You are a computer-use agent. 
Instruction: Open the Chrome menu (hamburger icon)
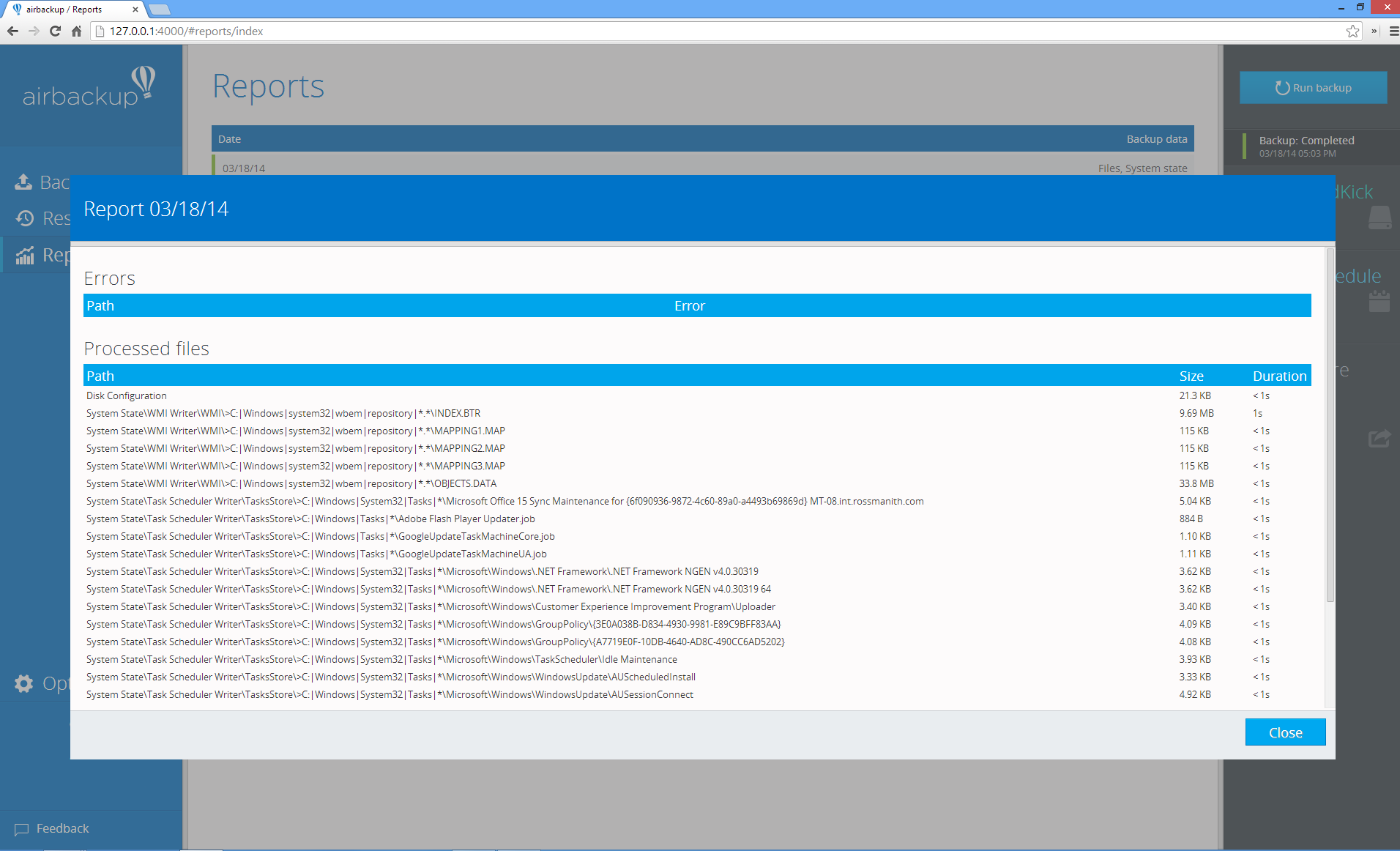1393,31
